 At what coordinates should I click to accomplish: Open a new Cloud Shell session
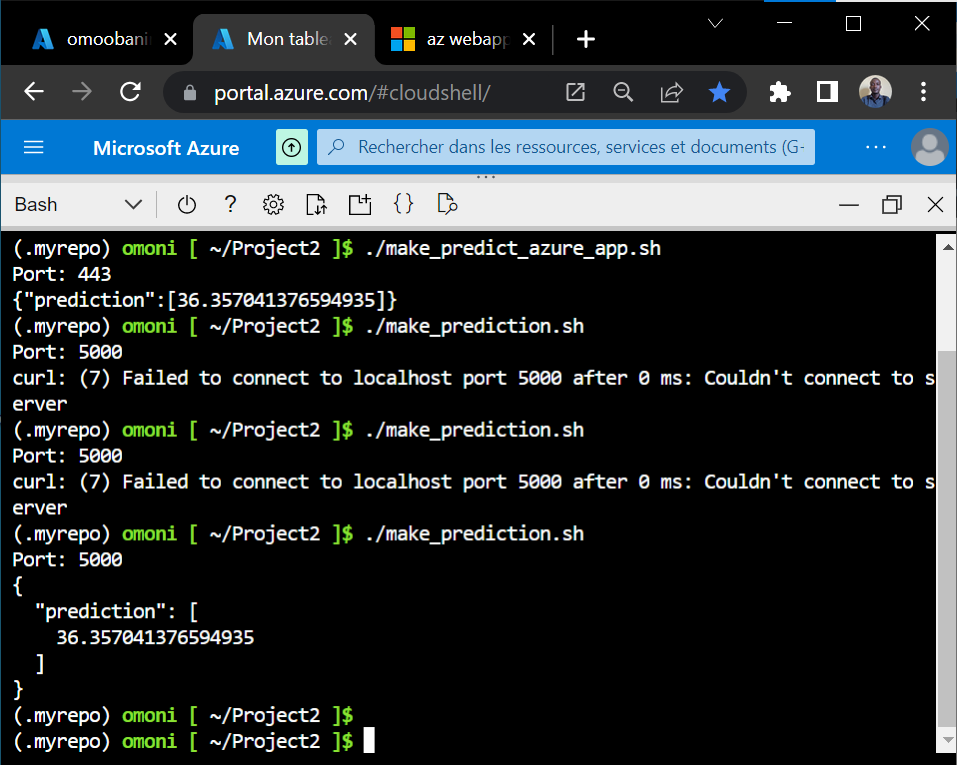[x=360, y=204]
